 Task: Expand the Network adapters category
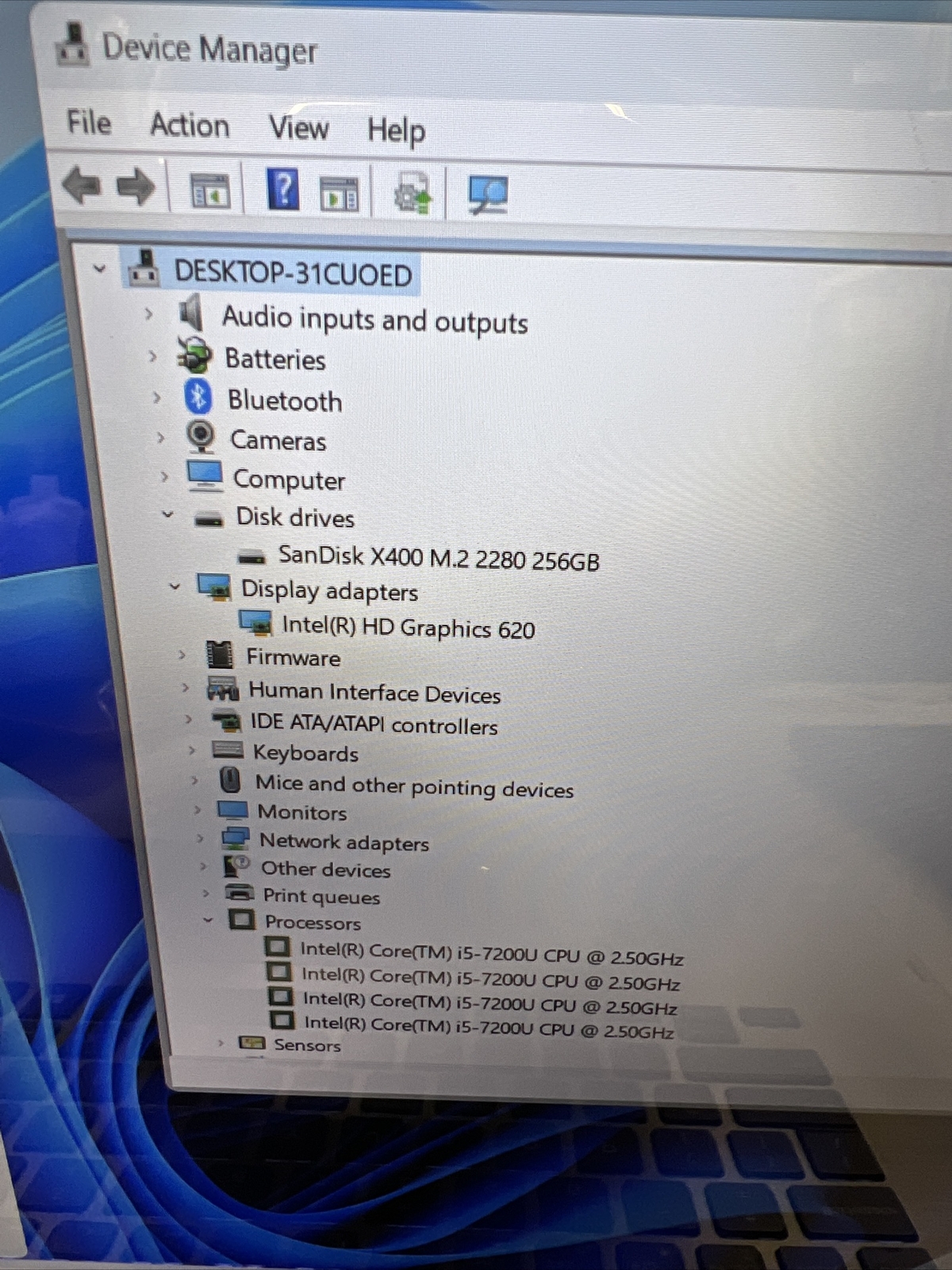tap(201, 839)
